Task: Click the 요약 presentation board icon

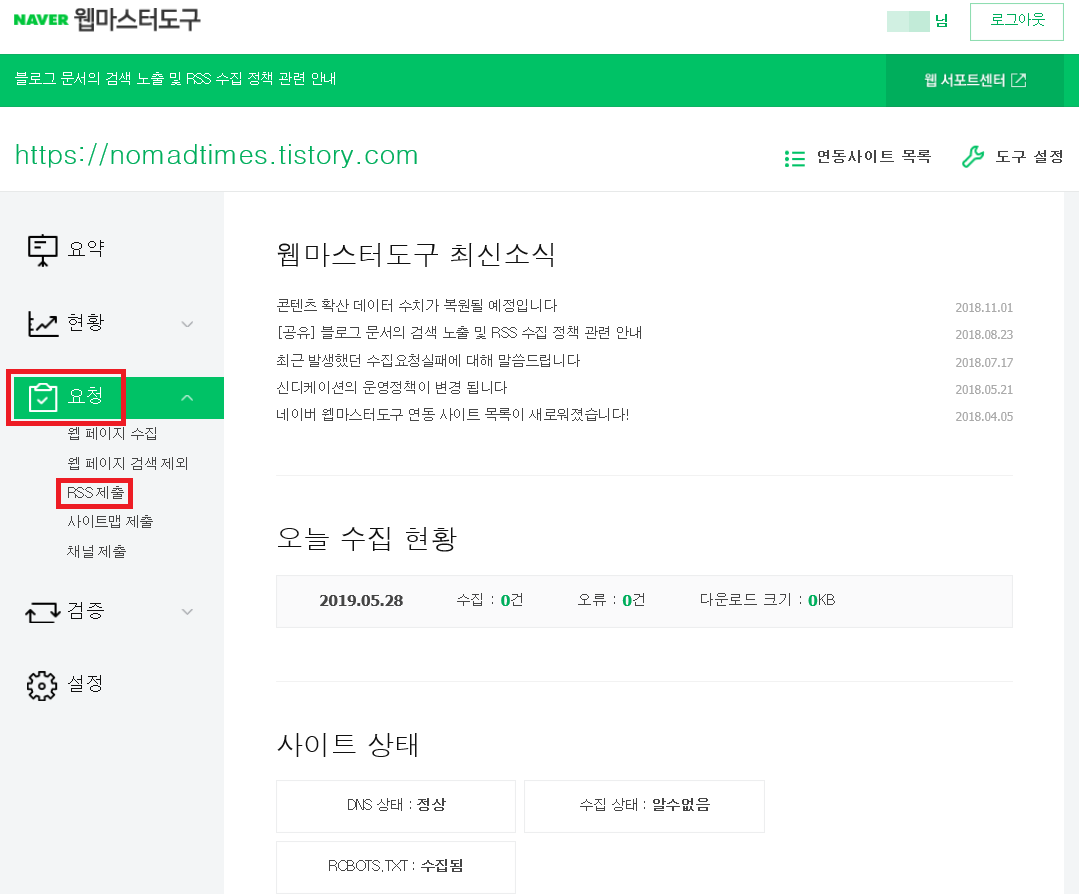Action: pyautogui.click(x=43, y=250)
